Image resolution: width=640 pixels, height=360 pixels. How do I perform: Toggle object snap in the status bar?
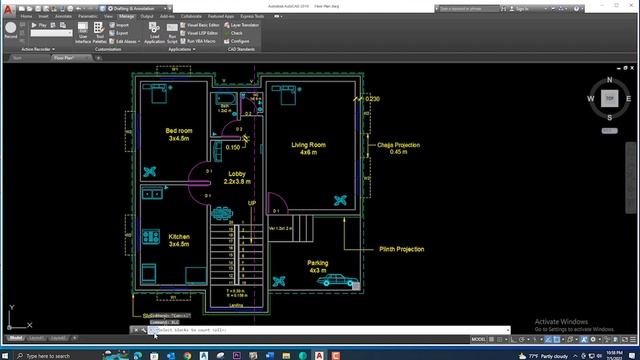click(x=556, y=340)
